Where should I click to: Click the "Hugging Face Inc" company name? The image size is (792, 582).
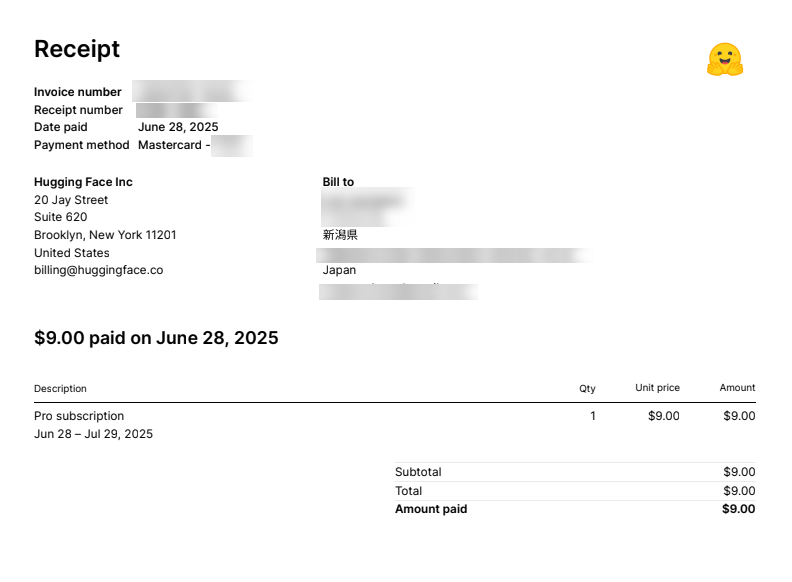pos(83,182)
